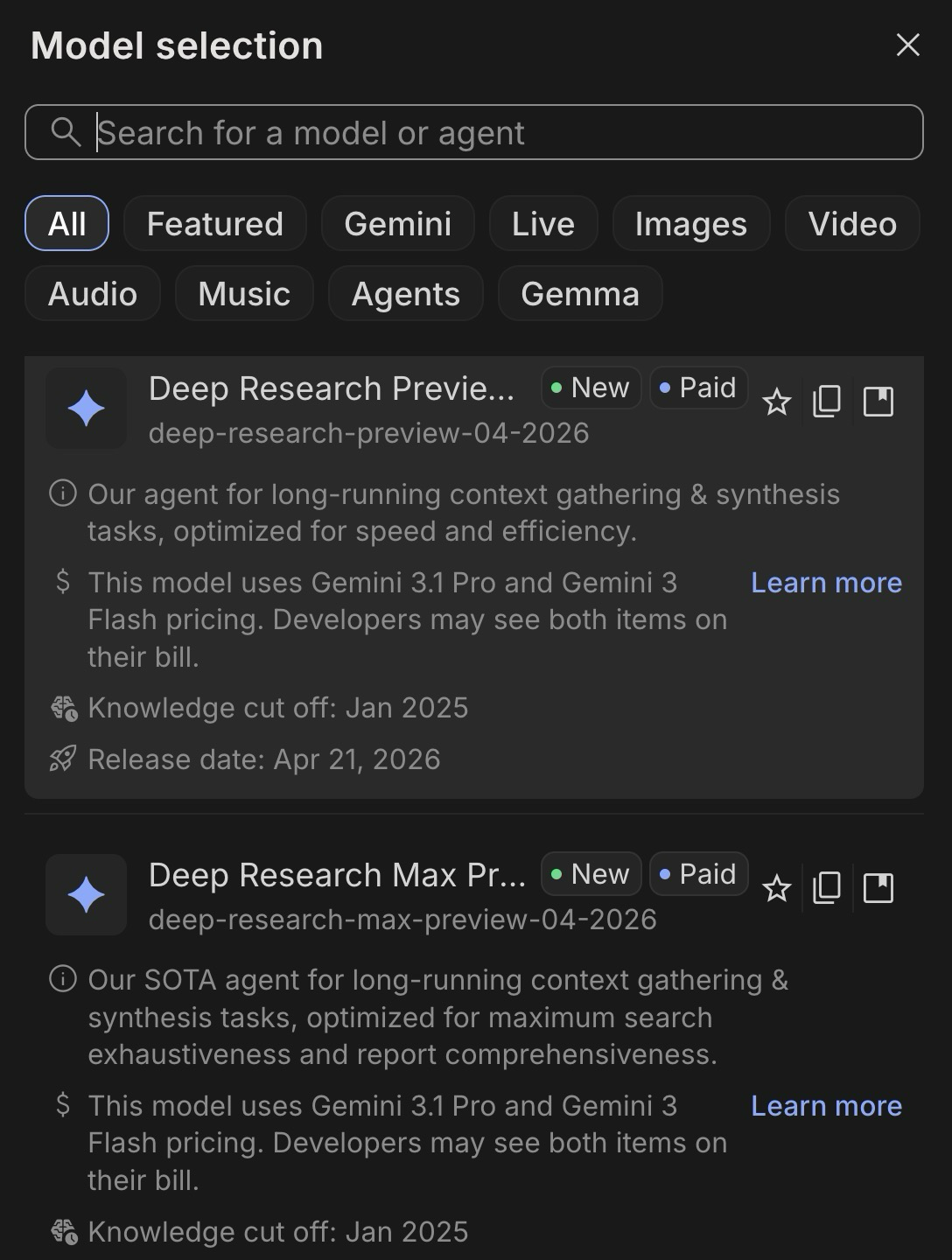Click knowledge cutoff brain icon in Deep Research Preview
This screenshot has width=952, height=1260.
coord(64,708)
